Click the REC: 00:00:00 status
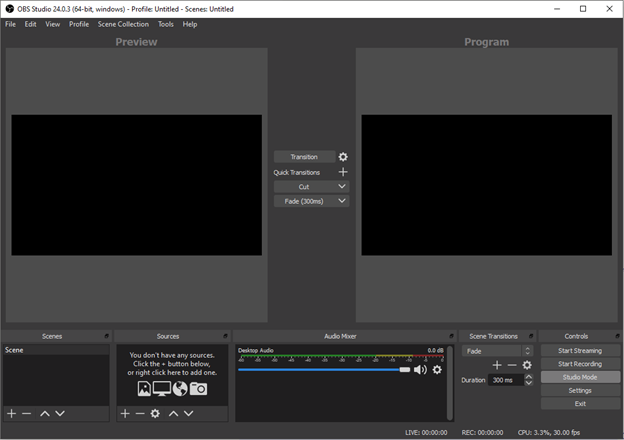This screenshot has height=440, width=624. click(482, 432)
